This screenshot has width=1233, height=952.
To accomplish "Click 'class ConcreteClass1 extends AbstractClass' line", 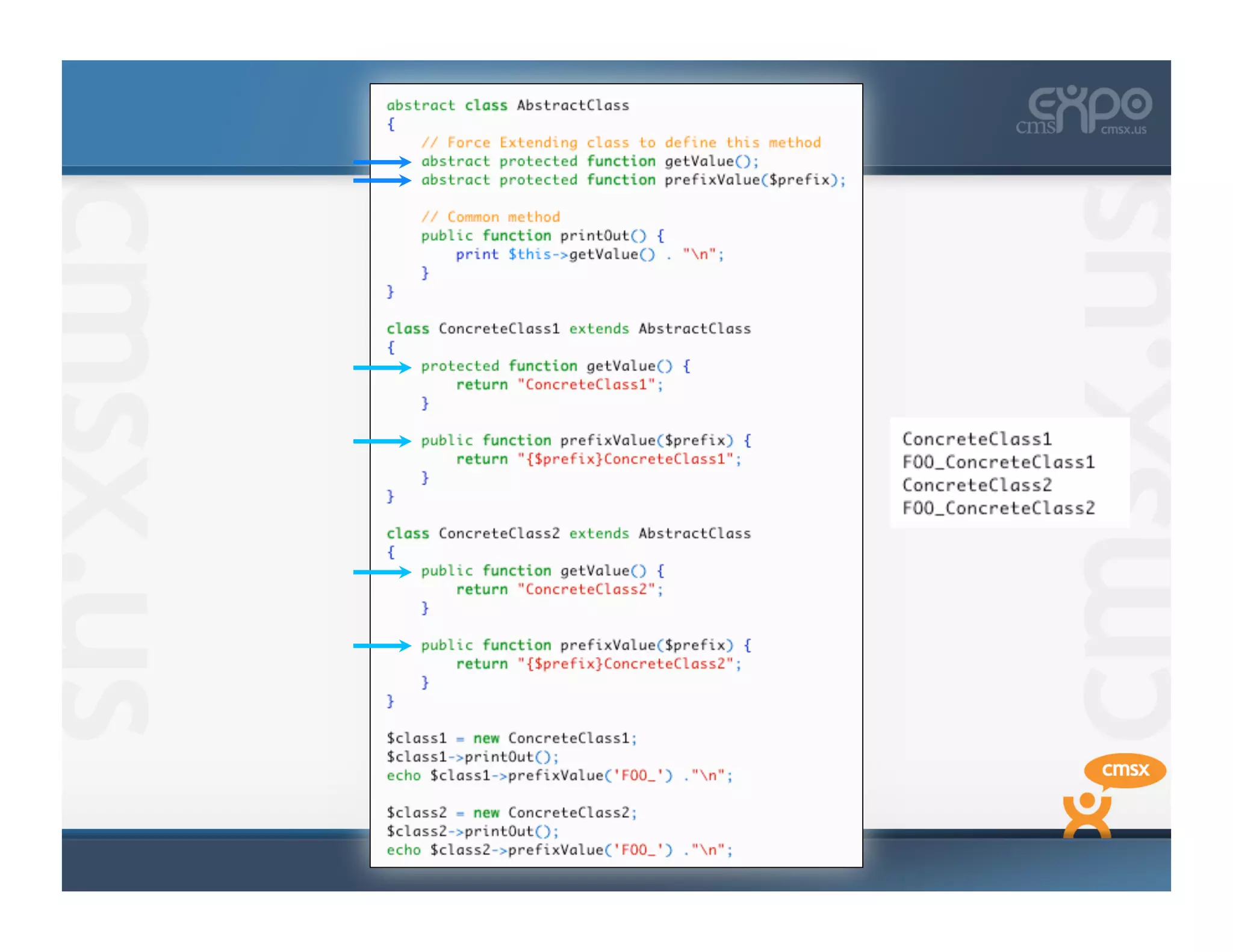I will (568, 329).
